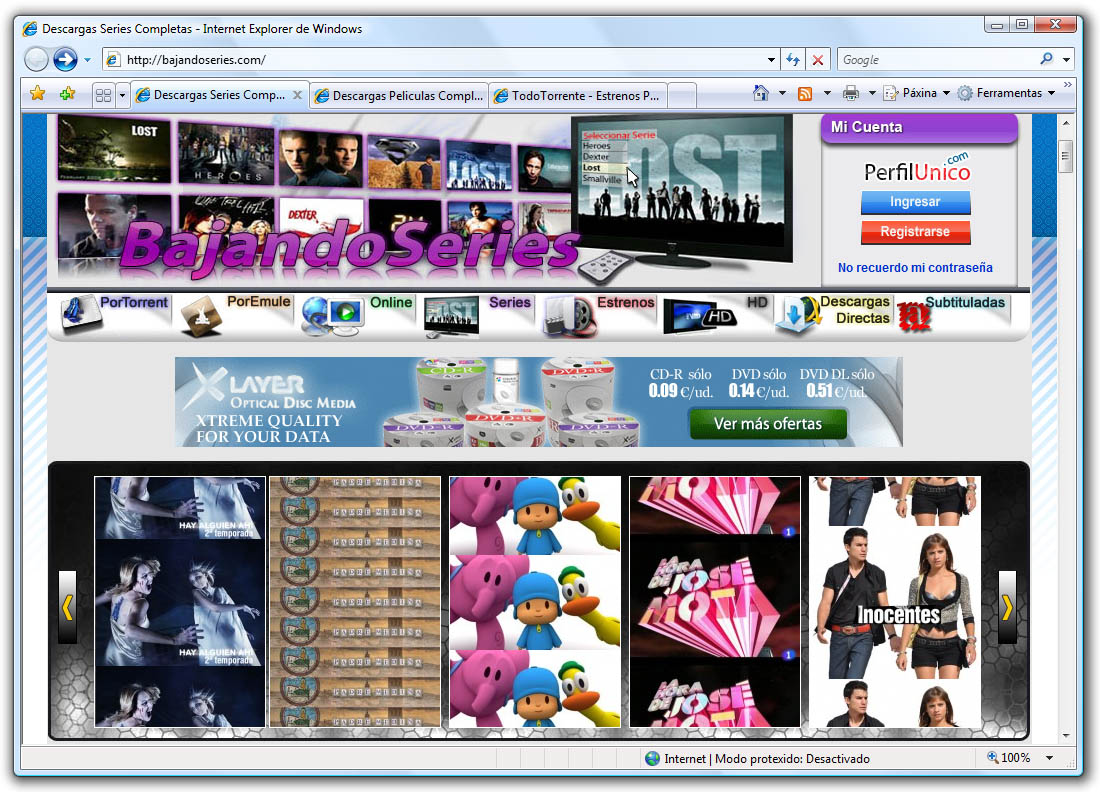
Task: Click the Ver más ofertas button
Action: pyautogui.click(x=768, y=424)
